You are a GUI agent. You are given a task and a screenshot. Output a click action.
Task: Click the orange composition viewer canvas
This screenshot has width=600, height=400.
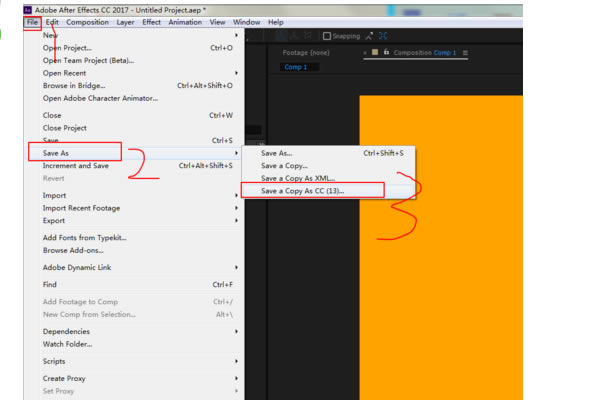pyautogui.click(x=441, y=247)
